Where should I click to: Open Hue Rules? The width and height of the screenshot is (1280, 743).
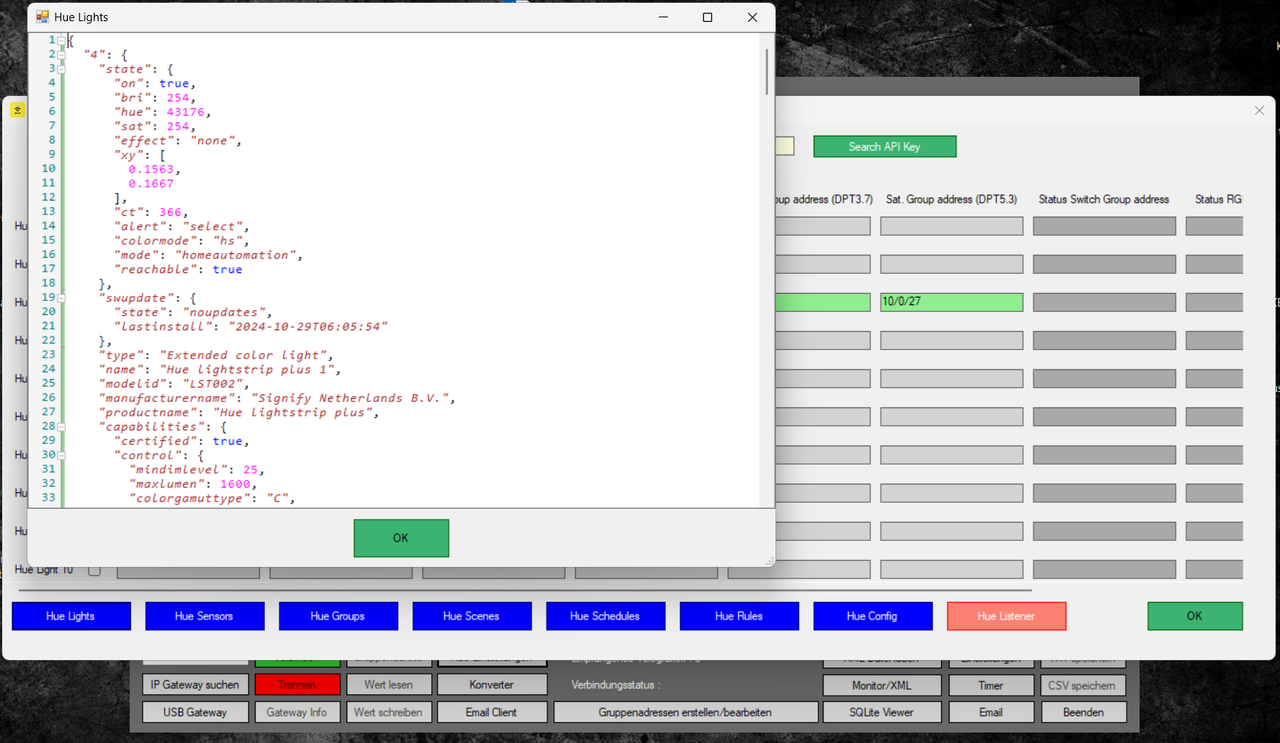pyautogui.click(x=739, y=616)
